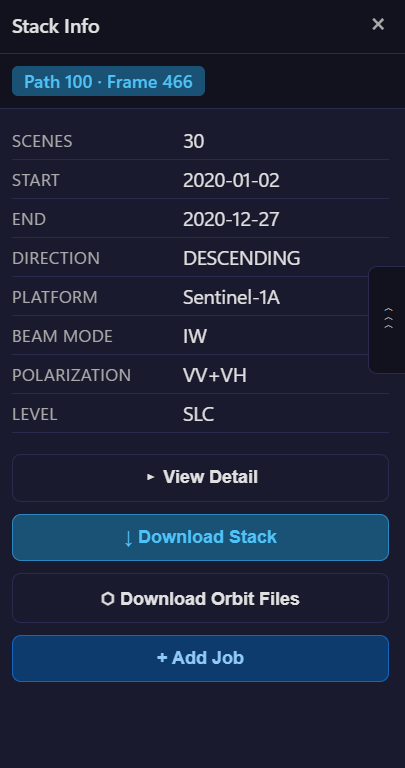Click the IW beam mode value
Viewport: 405px width, 768px height.
pyautogui.click(x=195, y=336)
